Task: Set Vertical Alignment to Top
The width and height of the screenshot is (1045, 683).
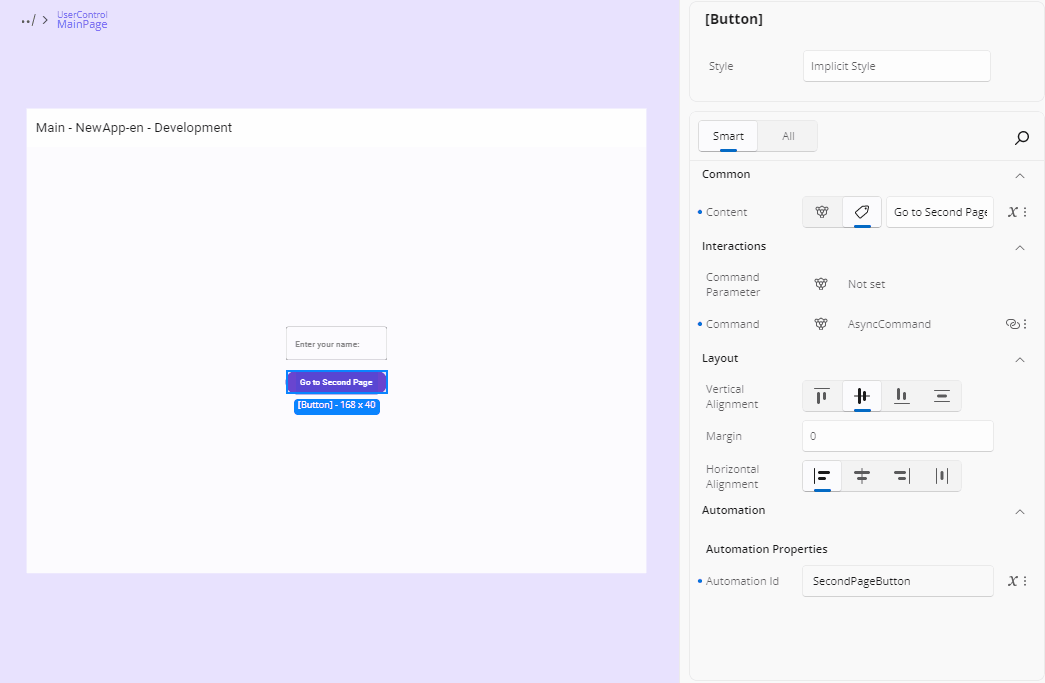Action: (x=822, y=396)
